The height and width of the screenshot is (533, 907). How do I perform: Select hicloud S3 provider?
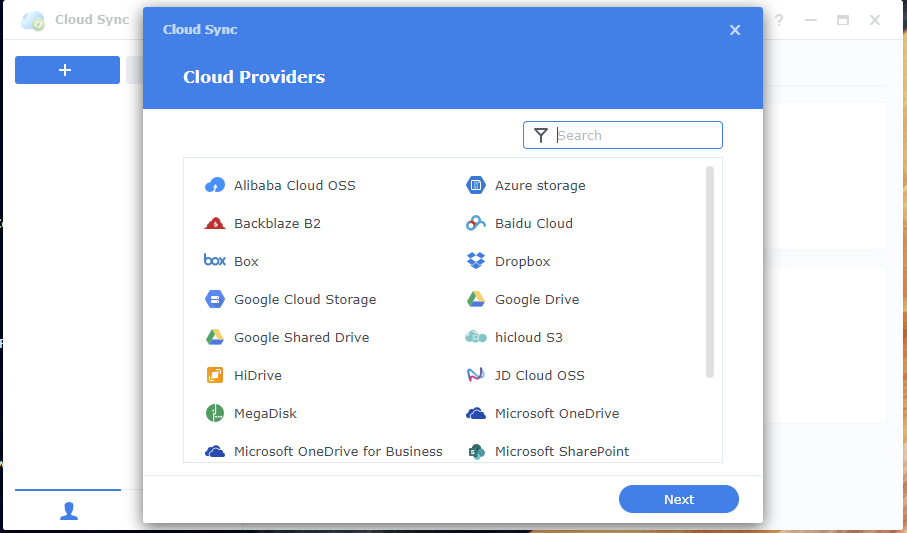pos(528,337)
